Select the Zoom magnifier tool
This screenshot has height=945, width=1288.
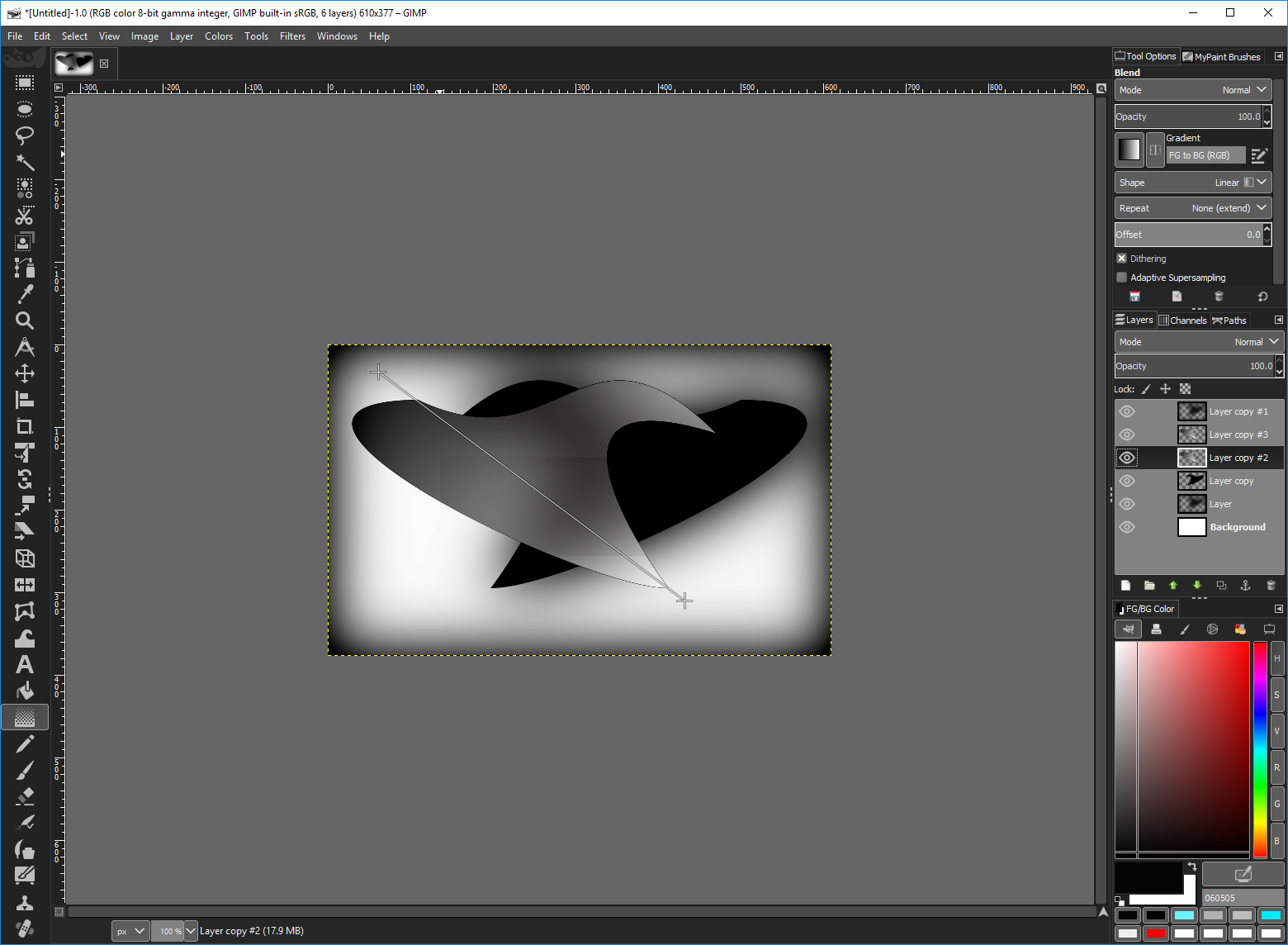pos(25,321)
